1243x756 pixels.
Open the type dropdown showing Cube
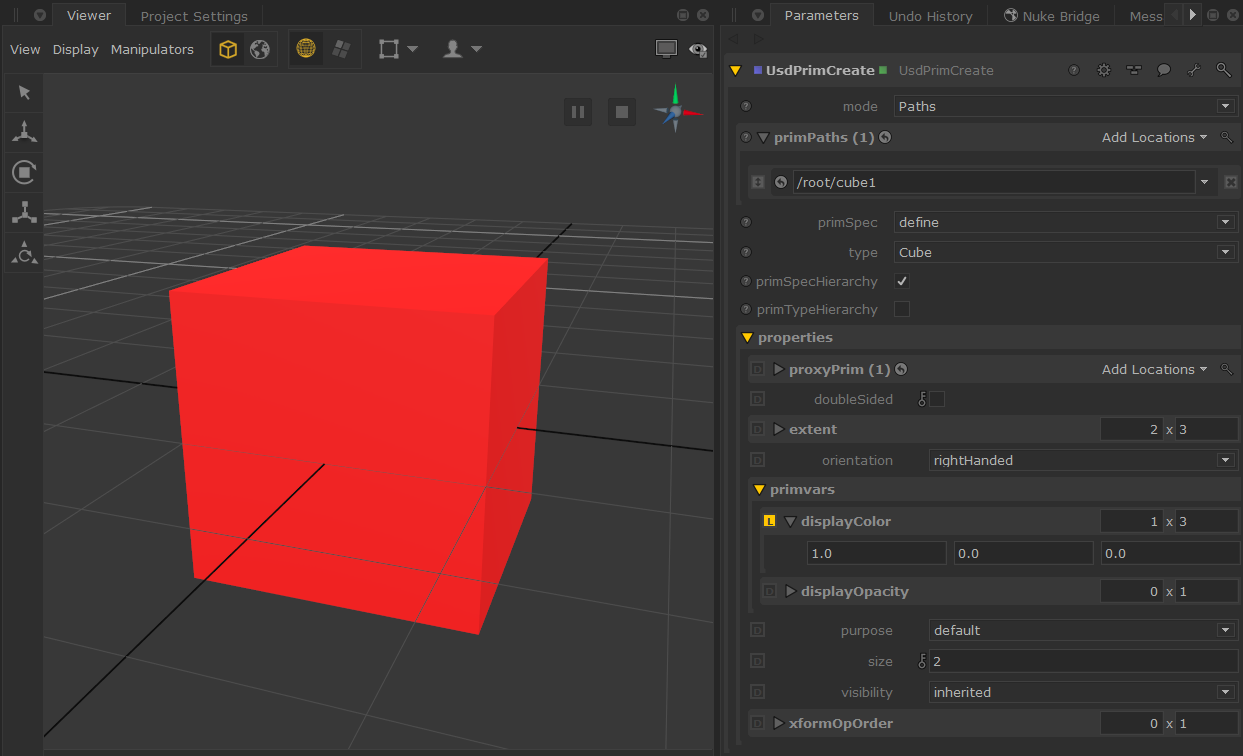pyautogui.click(x=1064, y=253)
